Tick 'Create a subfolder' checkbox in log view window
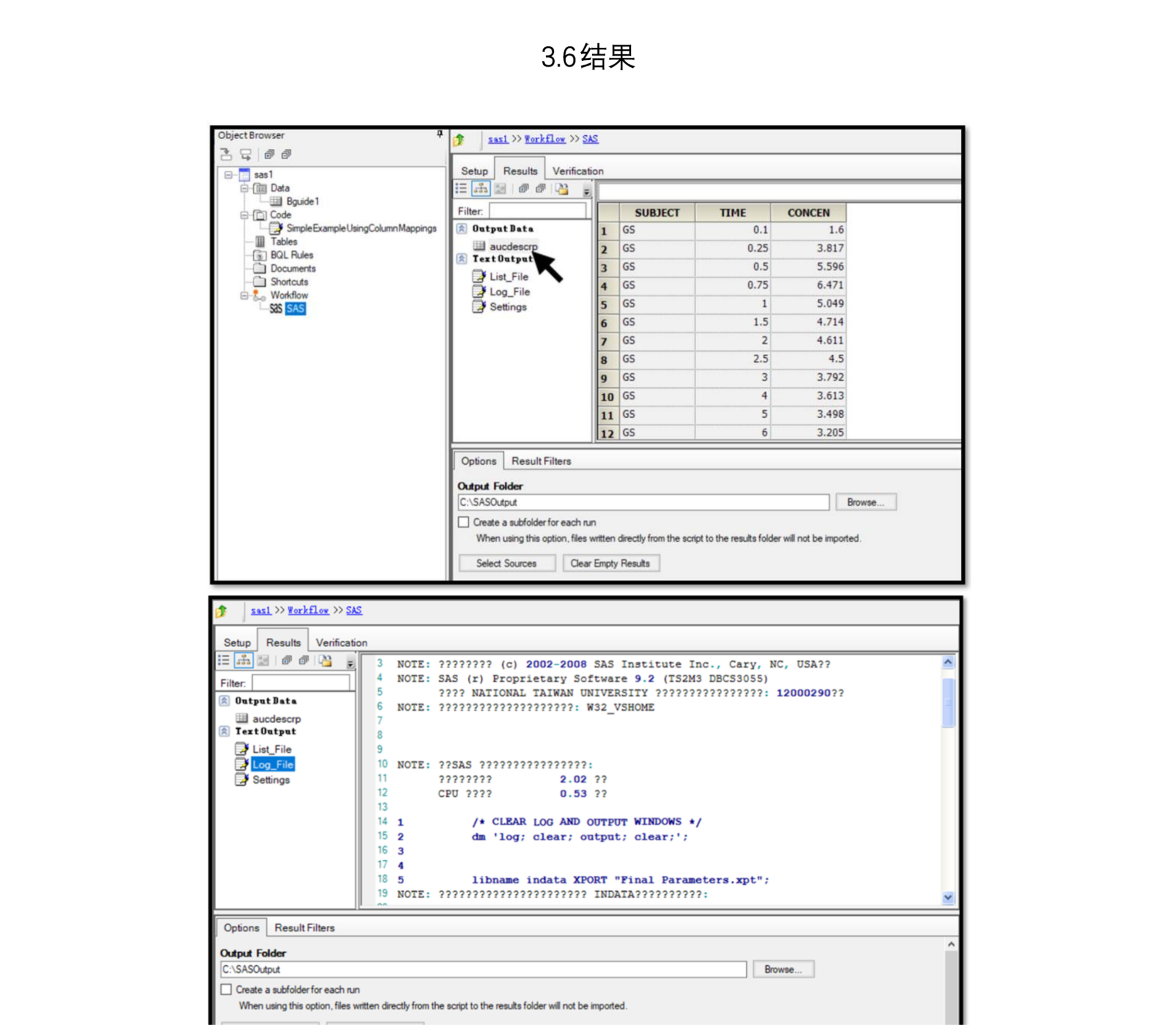Screen dimensions: 1176x1025 227,990
